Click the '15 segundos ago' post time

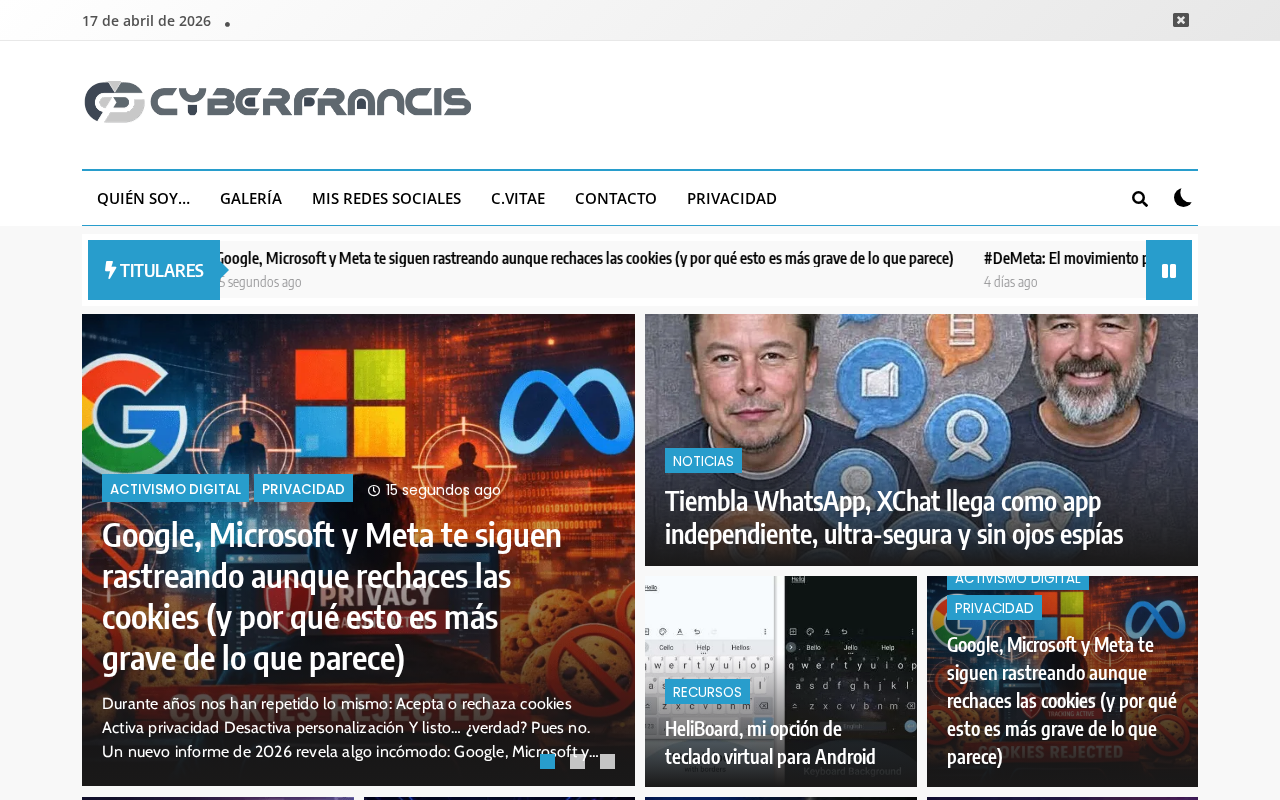[x=434, y=489]
